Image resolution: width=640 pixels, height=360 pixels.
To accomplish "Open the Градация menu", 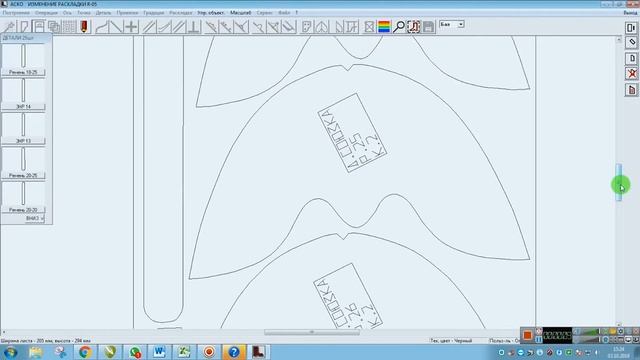I will click(153, 13).
